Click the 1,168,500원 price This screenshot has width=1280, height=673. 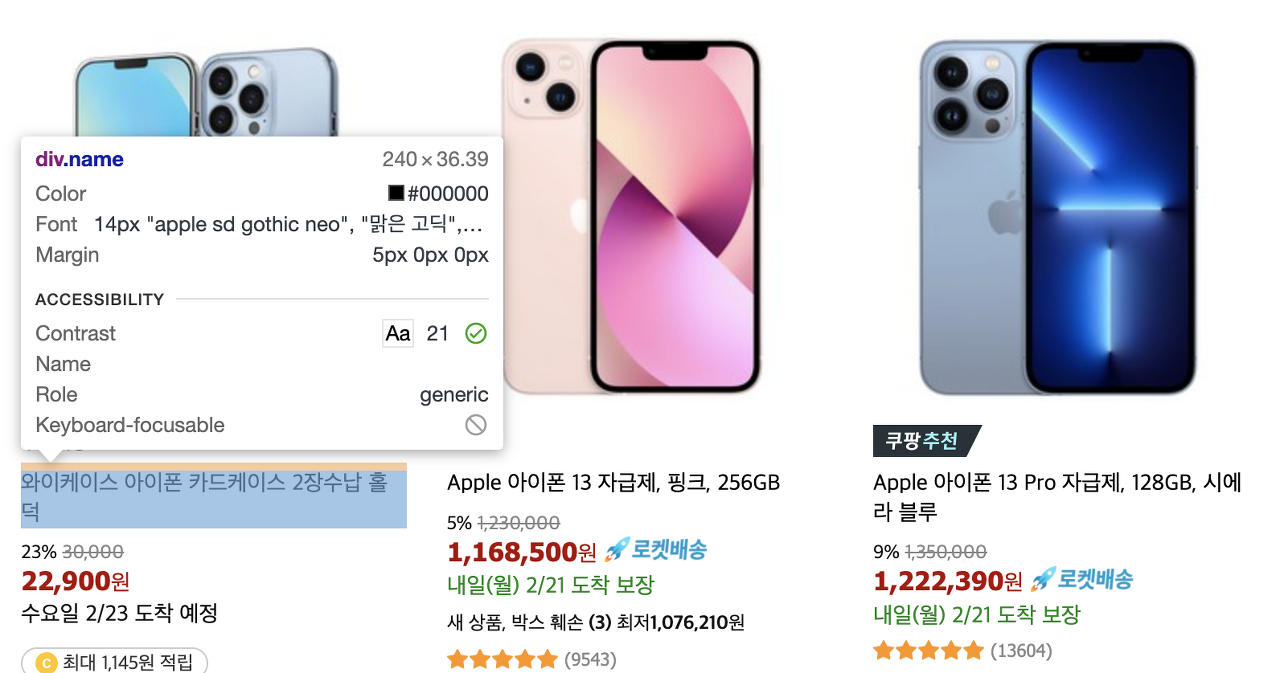[x=521, y=551]
